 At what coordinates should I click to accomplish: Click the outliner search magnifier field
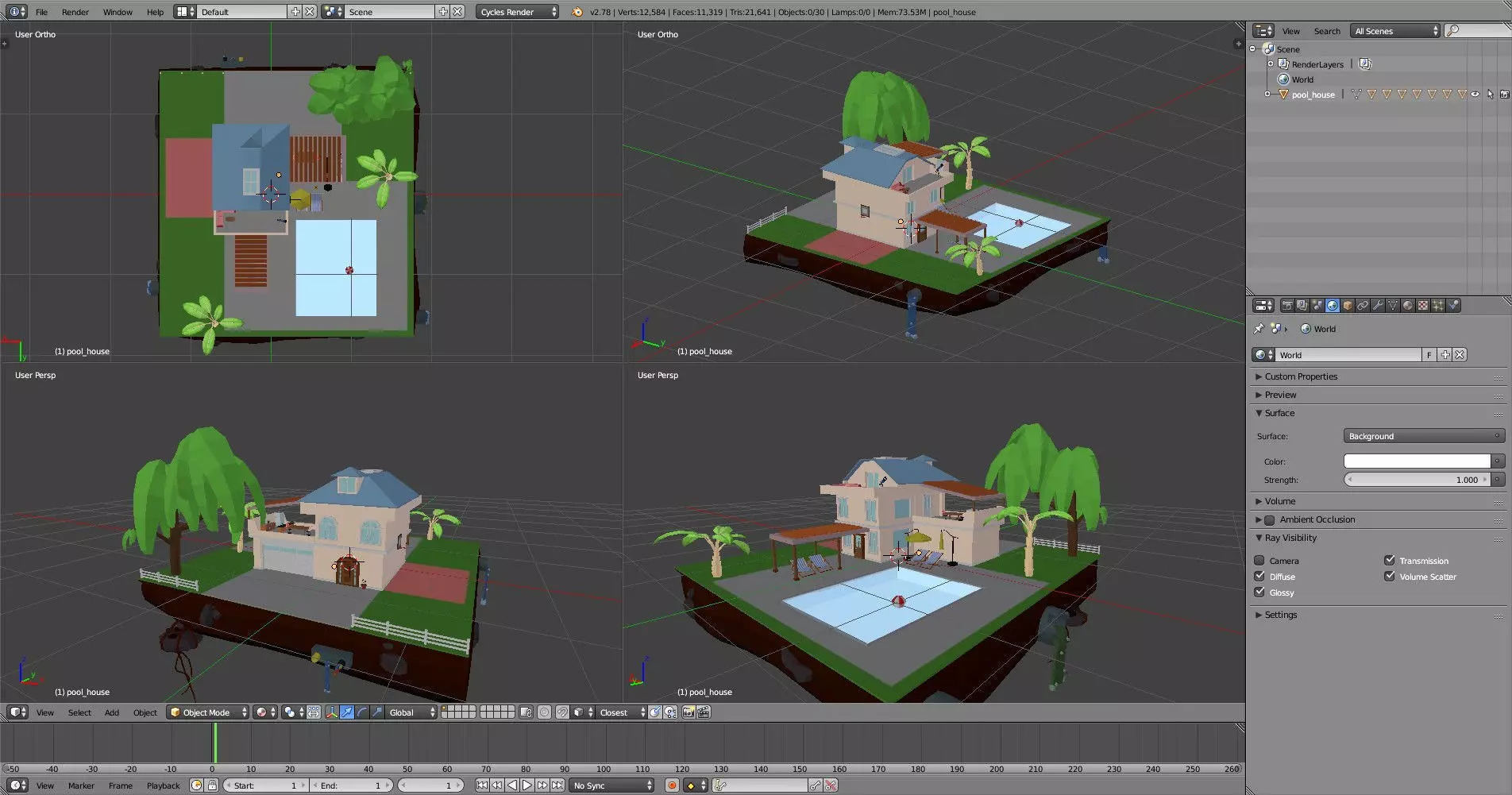1477,31
